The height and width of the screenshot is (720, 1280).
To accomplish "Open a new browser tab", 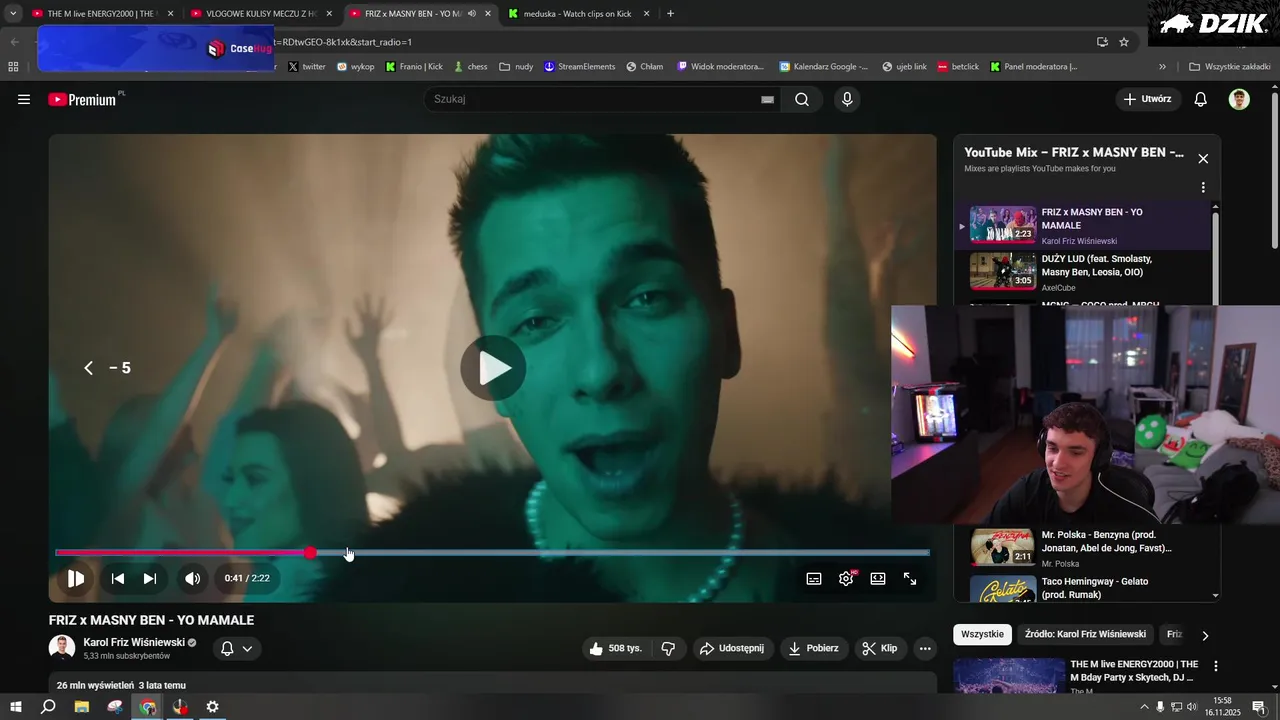I will point(670,14).
